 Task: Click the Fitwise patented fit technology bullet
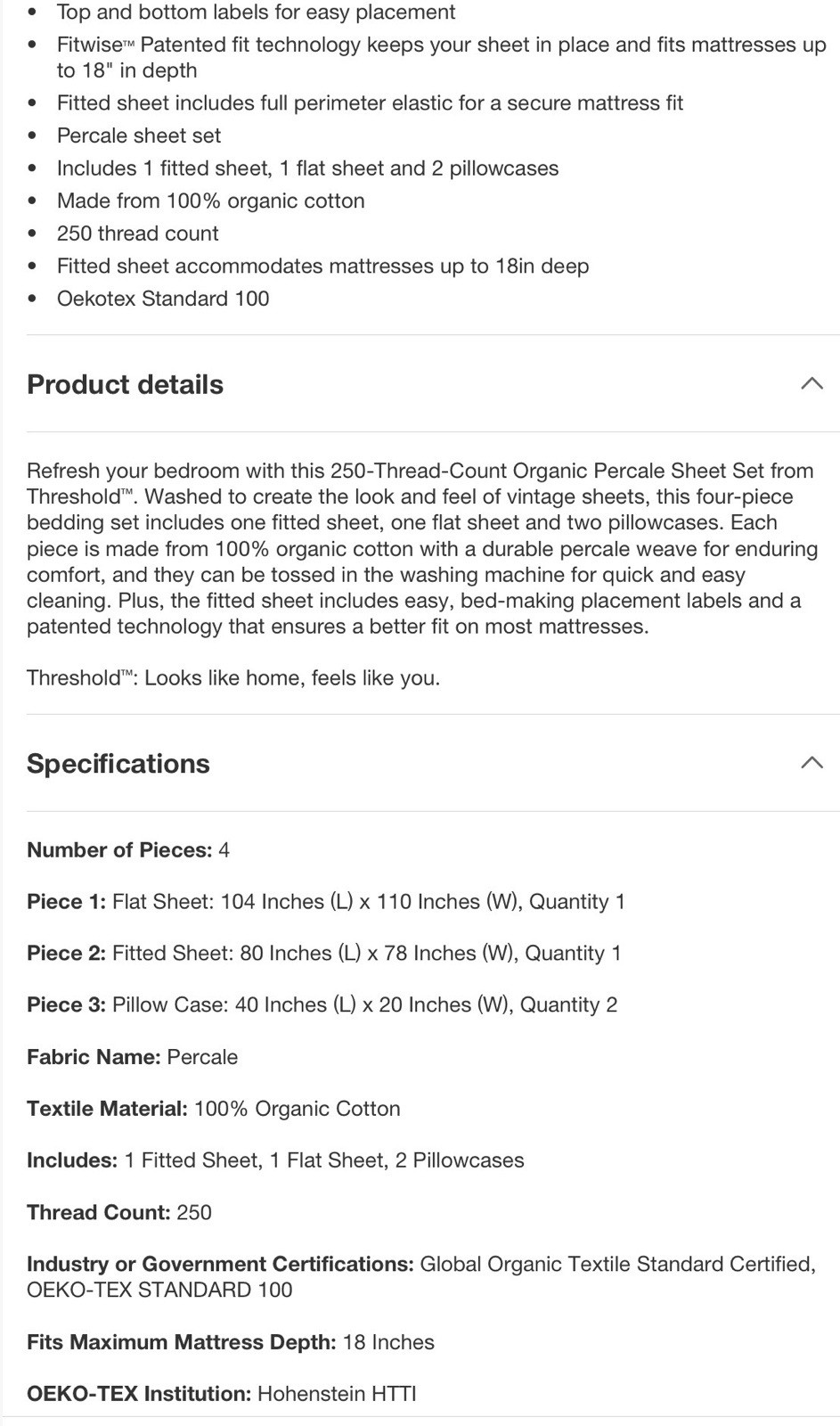[x=441, y=57]
